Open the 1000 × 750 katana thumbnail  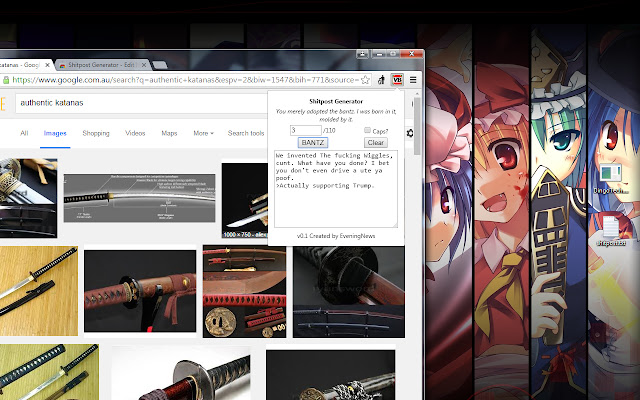[x=245, y=200]
